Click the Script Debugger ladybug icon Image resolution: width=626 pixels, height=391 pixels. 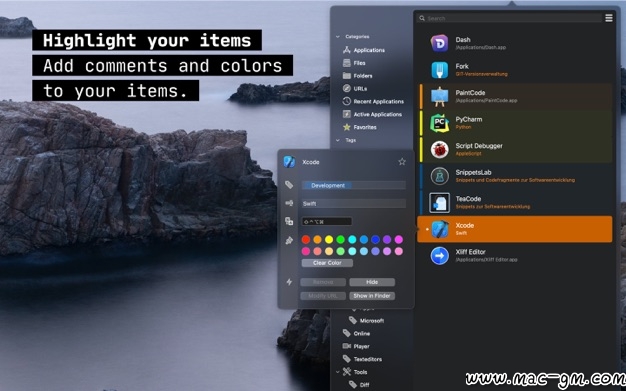tap(439, 149)
